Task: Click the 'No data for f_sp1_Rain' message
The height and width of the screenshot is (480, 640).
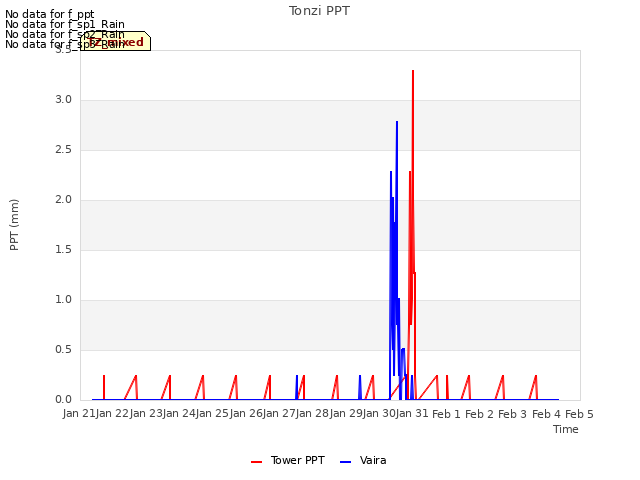Action: pos(65,24)
